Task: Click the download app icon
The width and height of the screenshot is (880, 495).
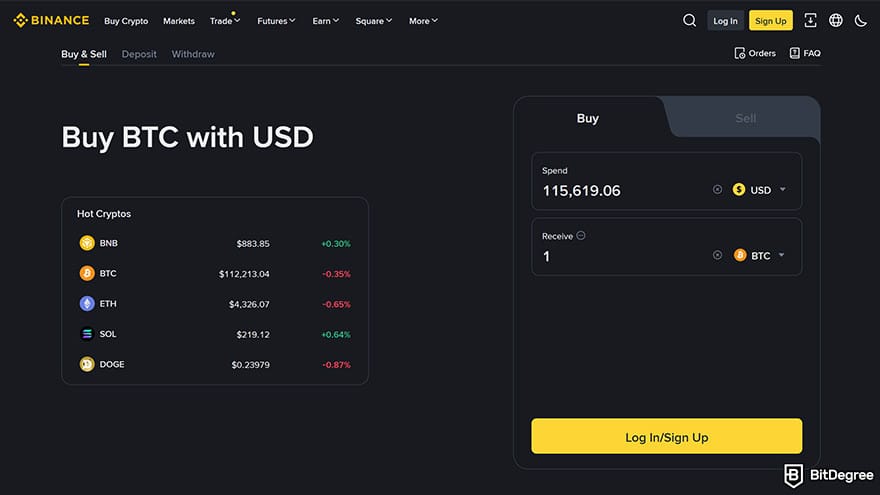Action: click(810, 21)
